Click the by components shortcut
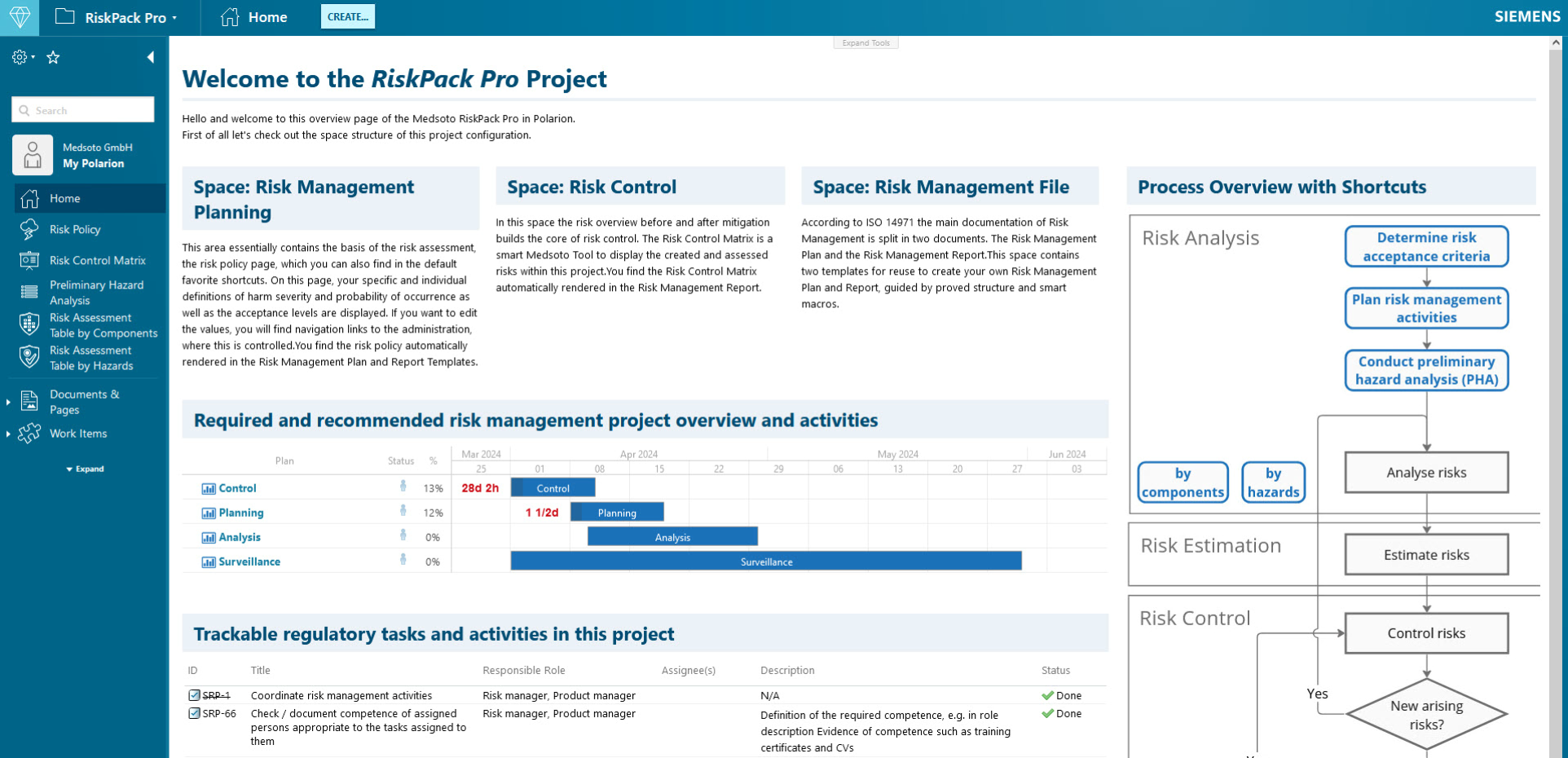Image resolution: width=1568 pixels, height=758 pixels. (1183, 483)
